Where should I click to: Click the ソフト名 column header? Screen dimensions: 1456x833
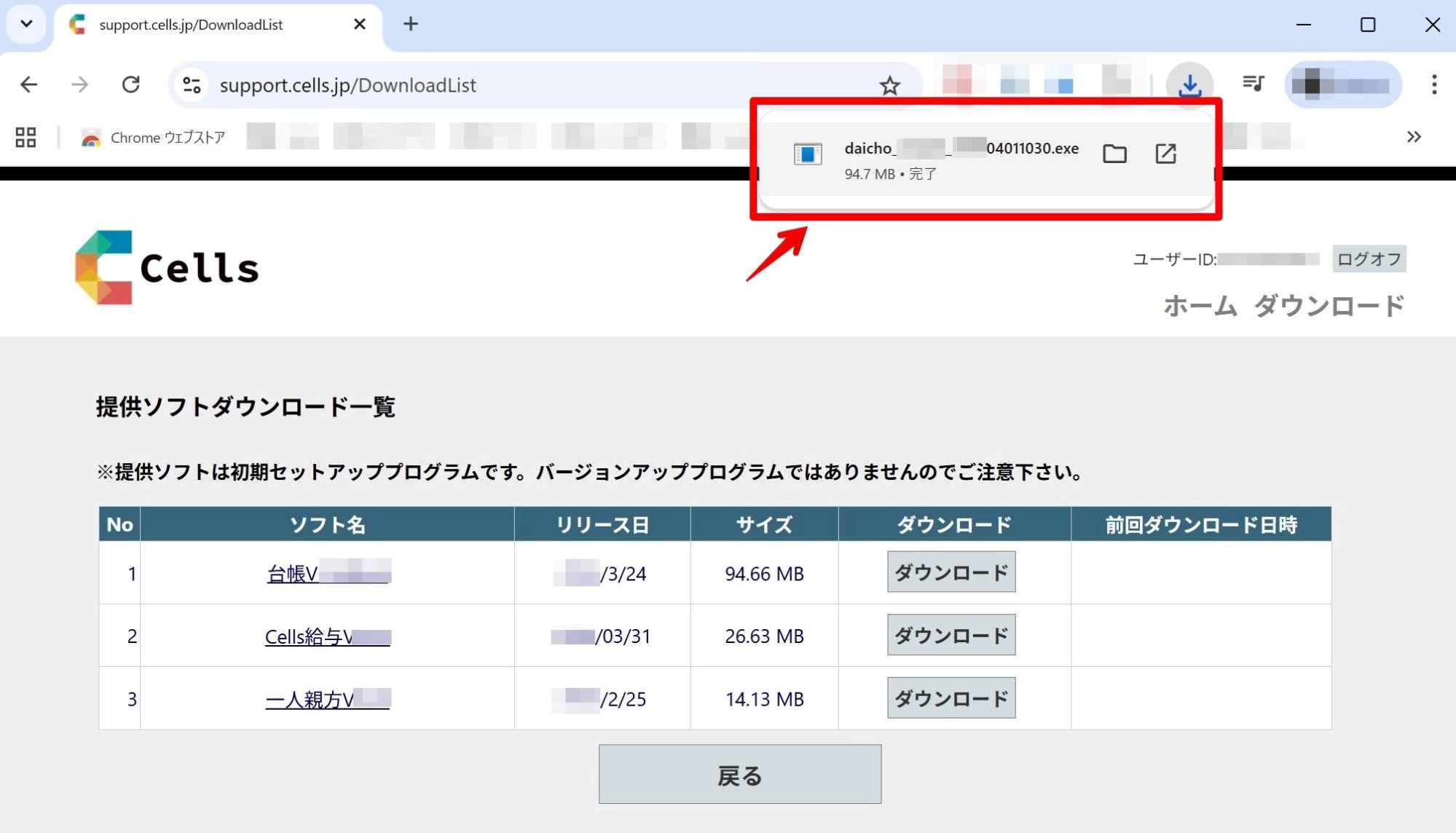pos(327,524)
